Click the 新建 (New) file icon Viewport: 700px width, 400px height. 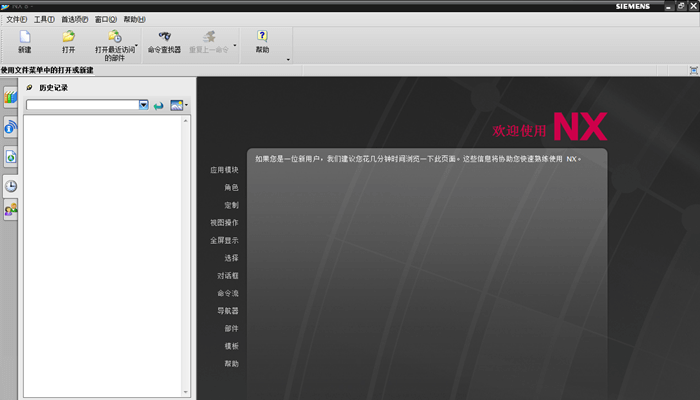(25, 37)
